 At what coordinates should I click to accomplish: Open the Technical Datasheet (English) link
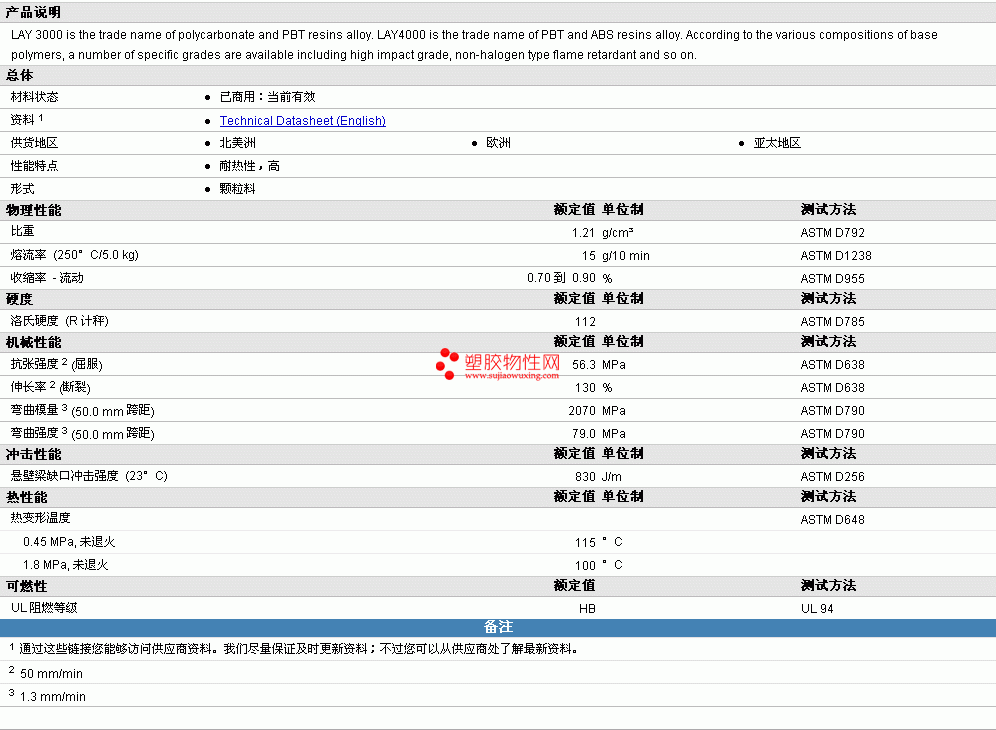302,121
